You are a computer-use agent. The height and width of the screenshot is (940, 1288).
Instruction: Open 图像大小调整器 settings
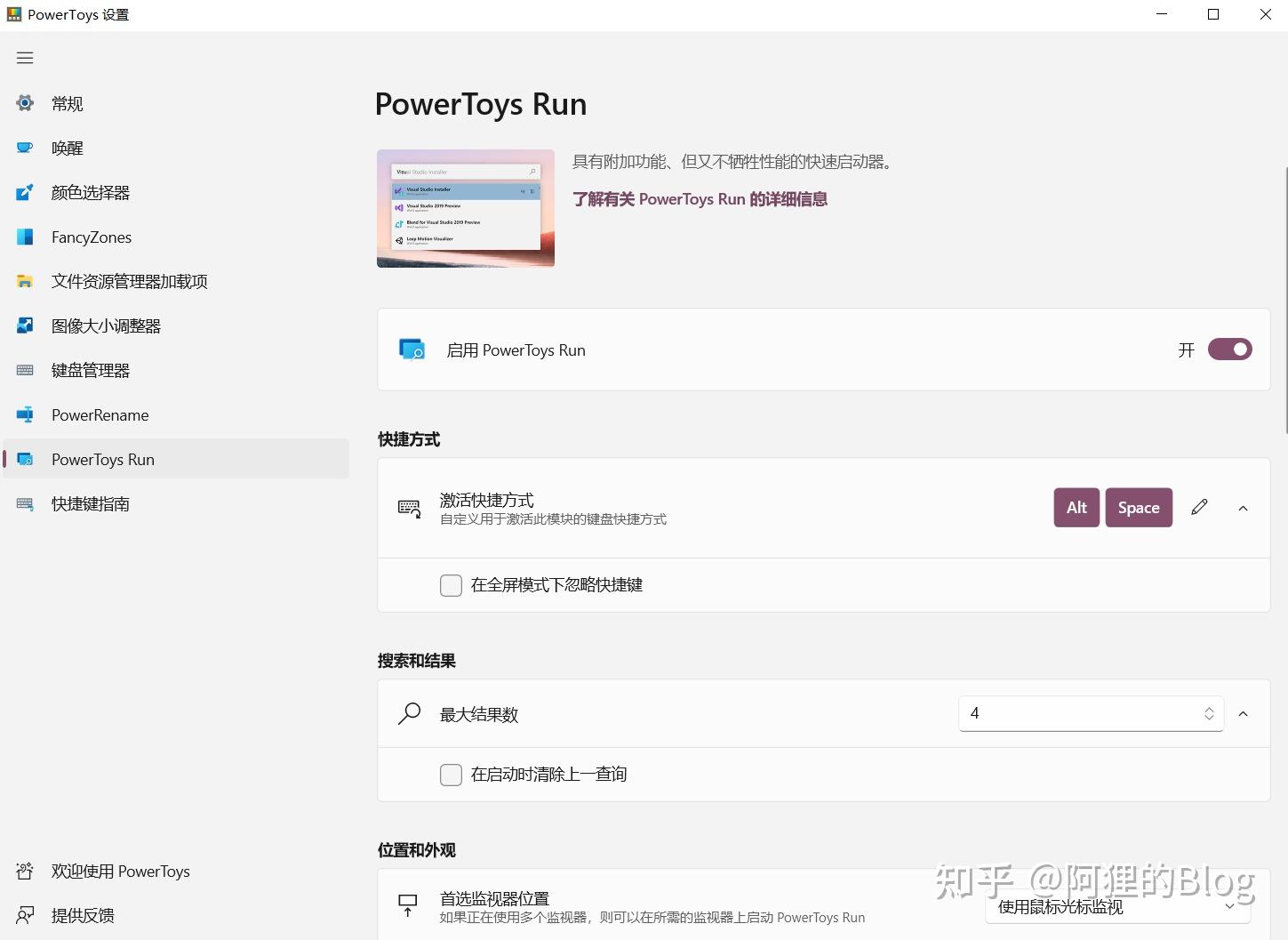click(176, 325)
